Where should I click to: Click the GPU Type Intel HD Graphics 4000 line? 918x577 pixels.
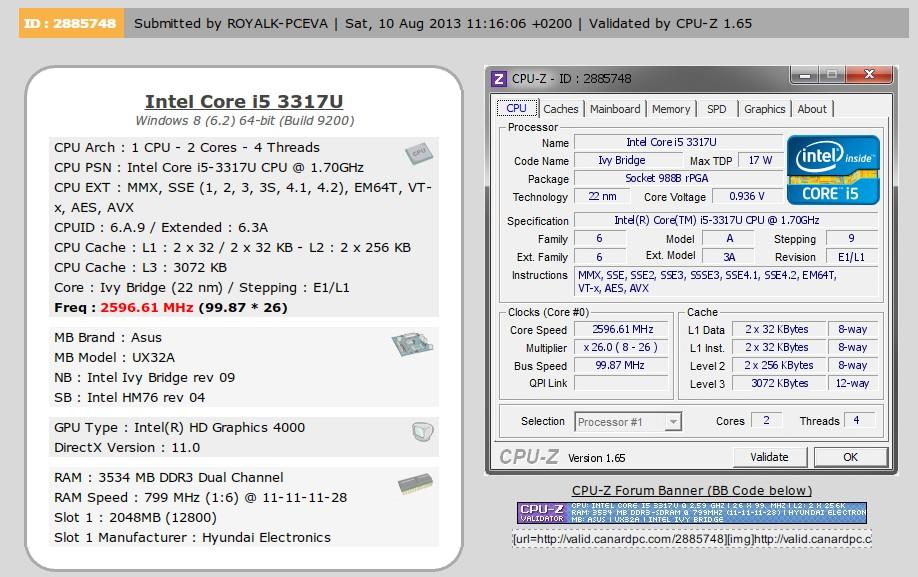click(179, 428)
